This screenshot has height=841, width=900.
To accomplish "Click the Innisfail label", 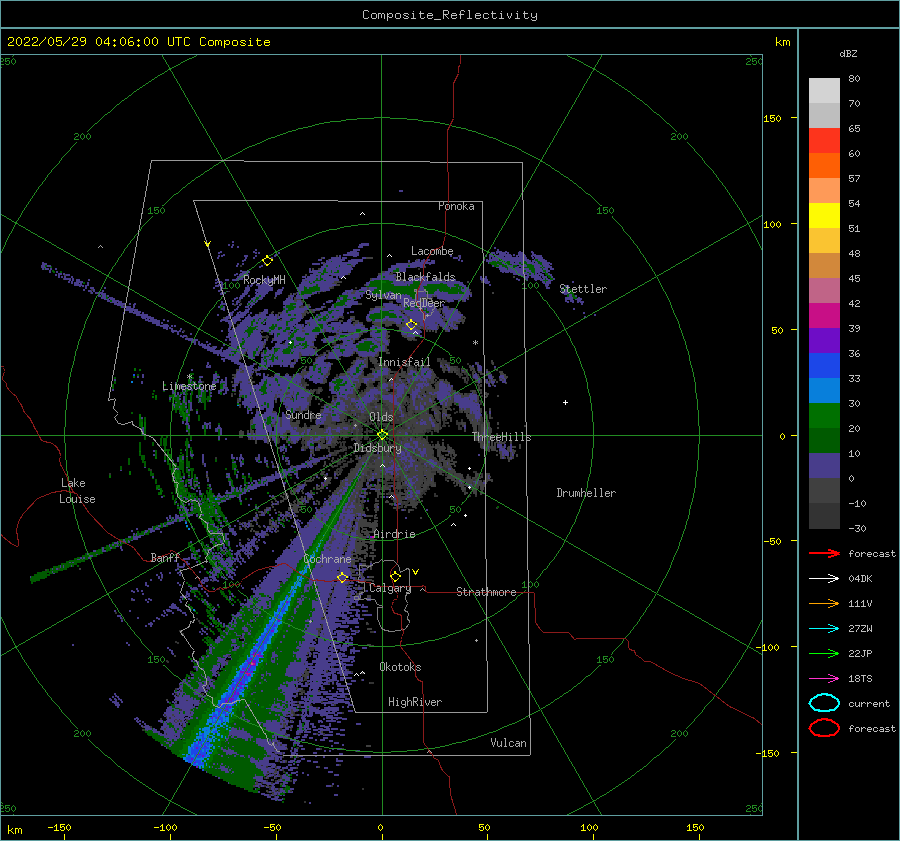I will pos(404,362).
